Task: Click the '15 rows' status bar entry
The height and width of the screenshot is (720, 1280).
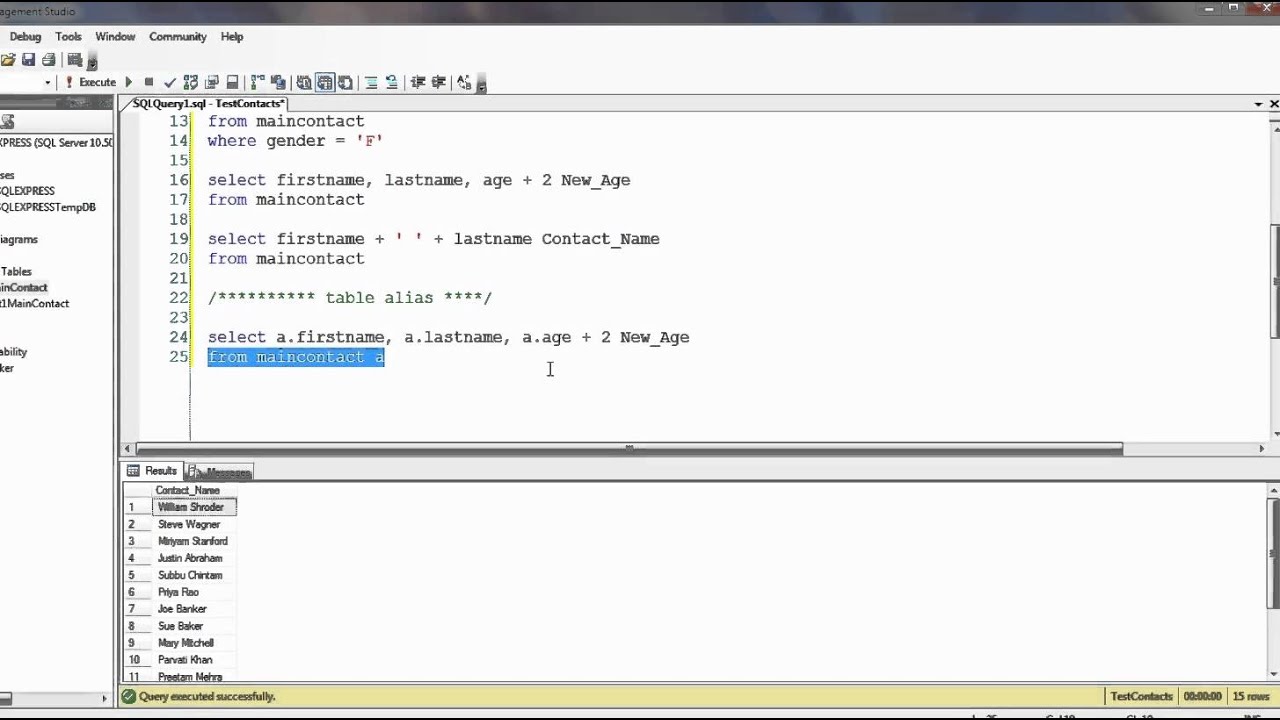Action: click(x=1250, y=696)
